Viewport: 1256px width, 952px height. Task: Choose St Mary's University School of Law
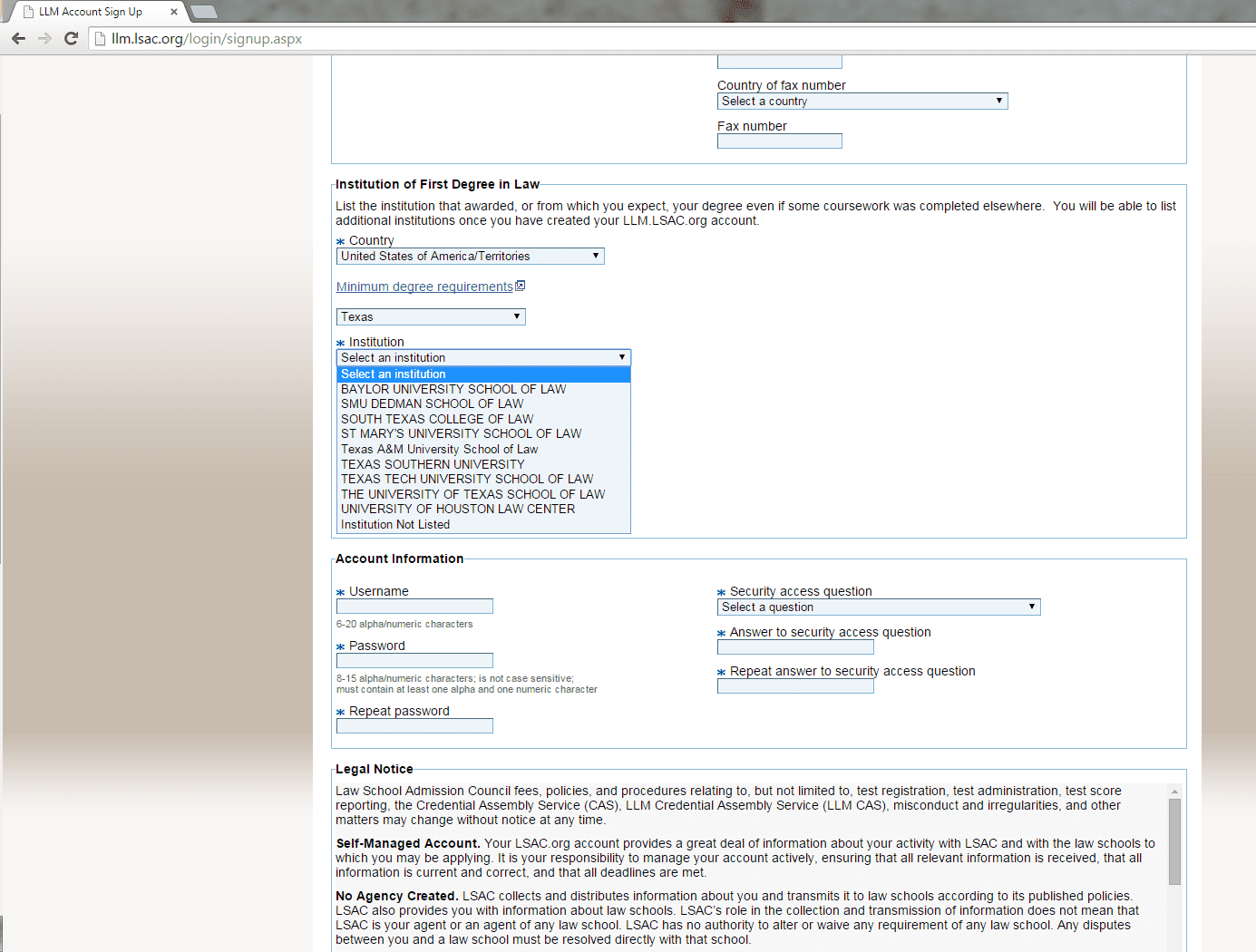[x=483, y=433]
